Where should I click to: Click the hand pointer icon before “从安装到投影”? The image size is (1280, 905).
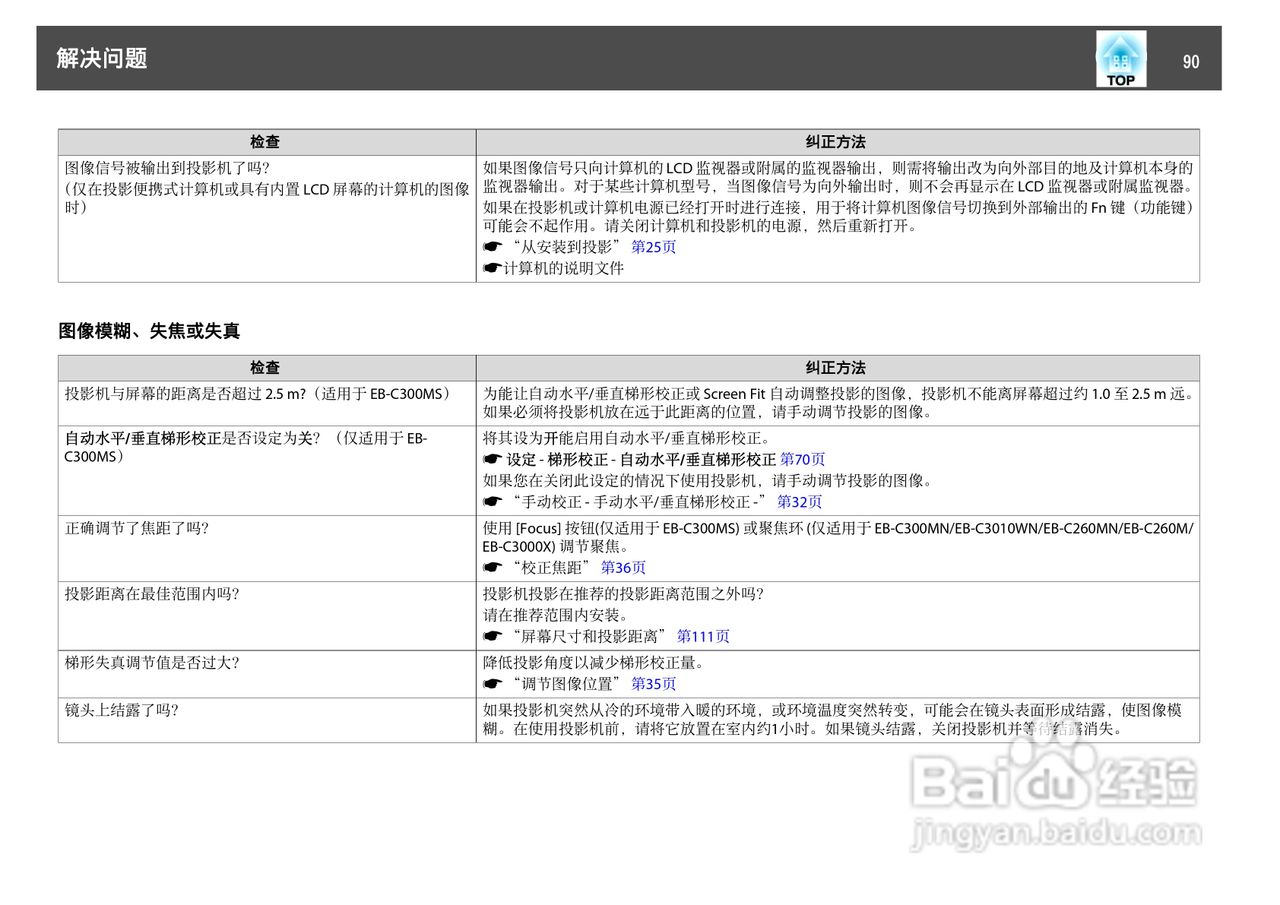pyautogui.click(x=492, y=247)
